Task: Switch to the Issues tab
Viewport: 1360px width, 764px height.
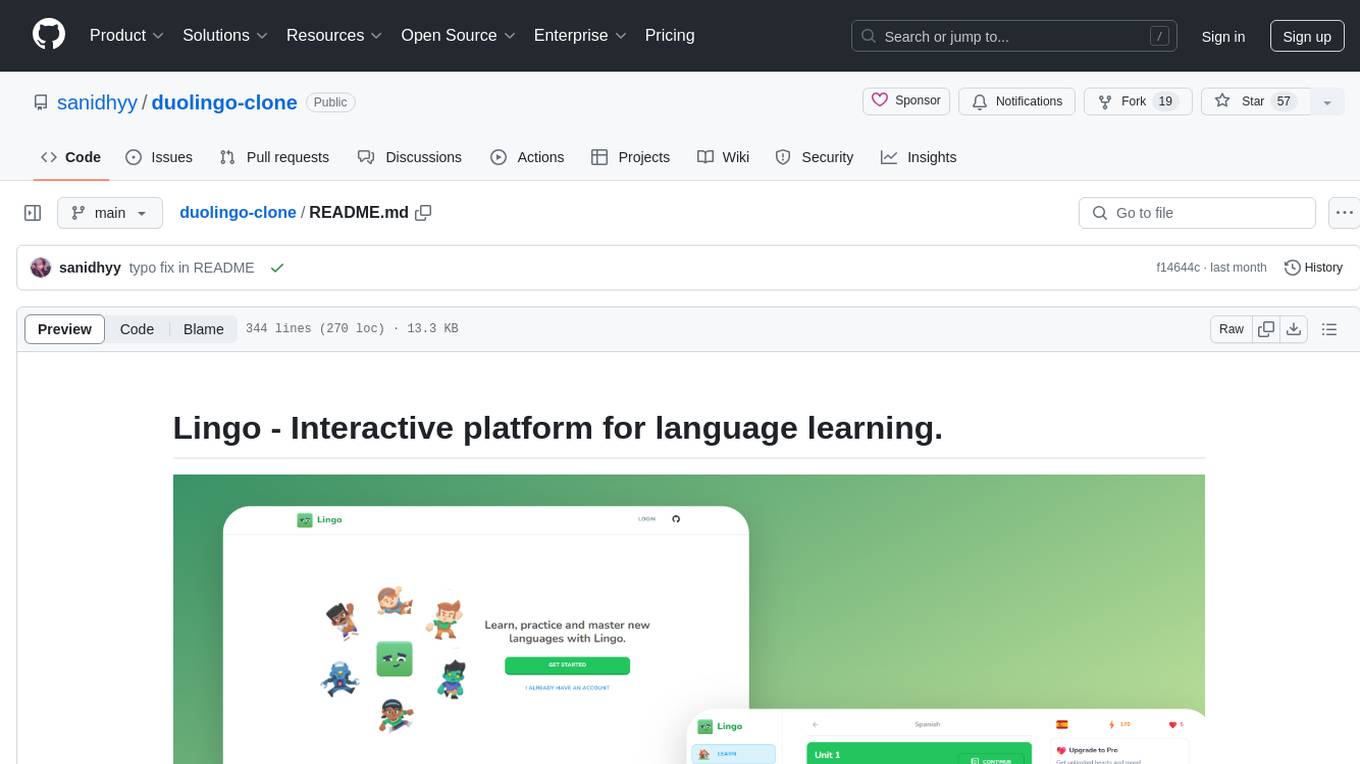Action: 159,157
